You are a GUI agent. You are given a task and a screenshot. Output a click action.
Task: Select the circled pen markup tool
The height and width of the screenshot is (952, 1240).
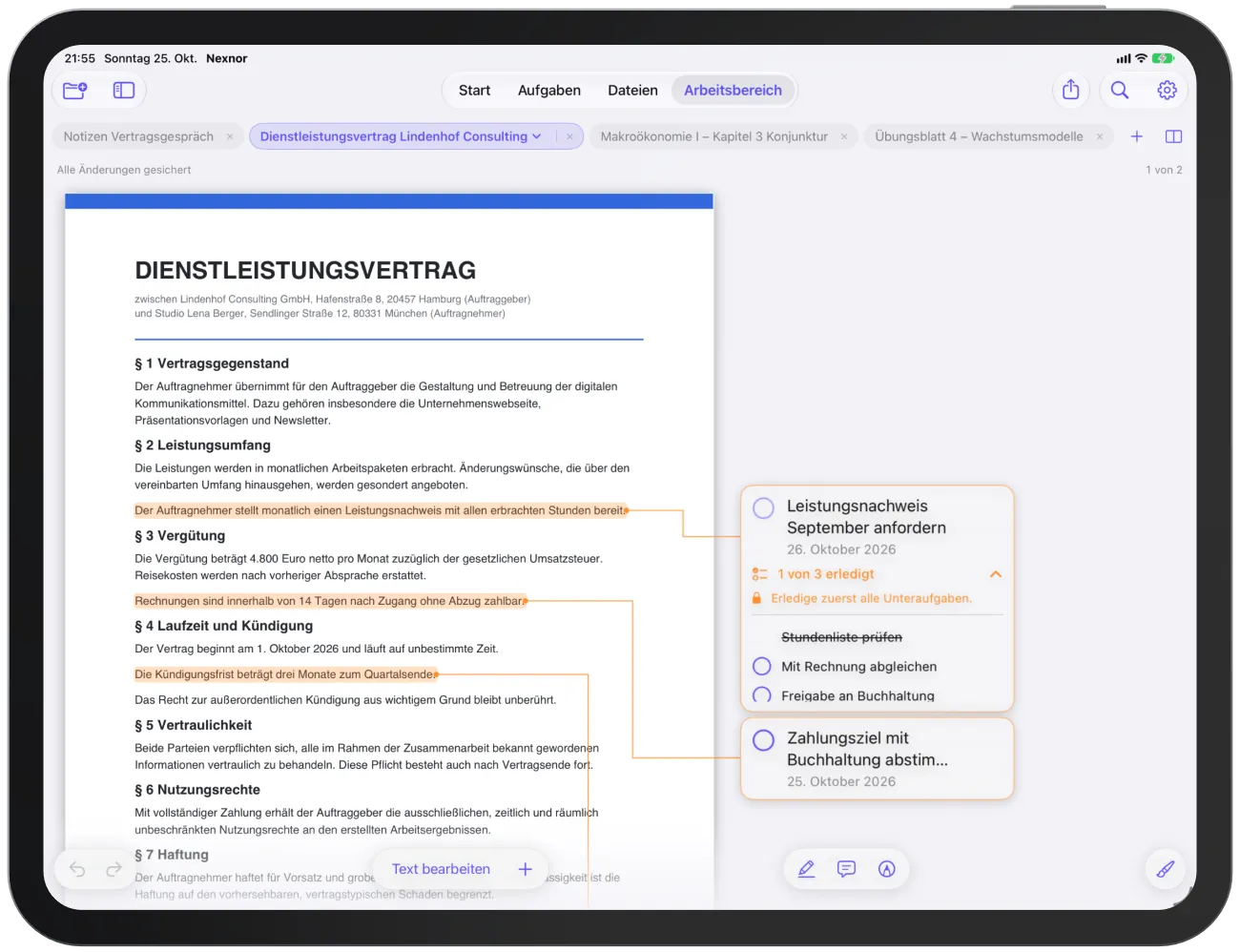click(887, 869)
